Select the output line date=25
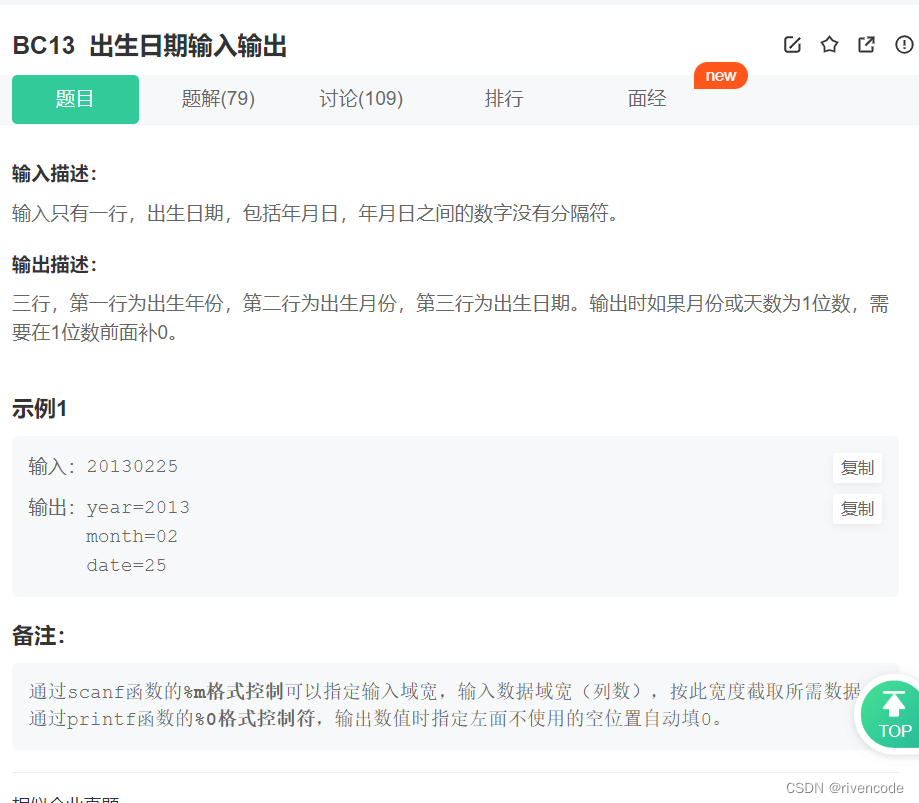Image resolution: width=919 pixels, height=803 pixels. (x=127, y=566)
